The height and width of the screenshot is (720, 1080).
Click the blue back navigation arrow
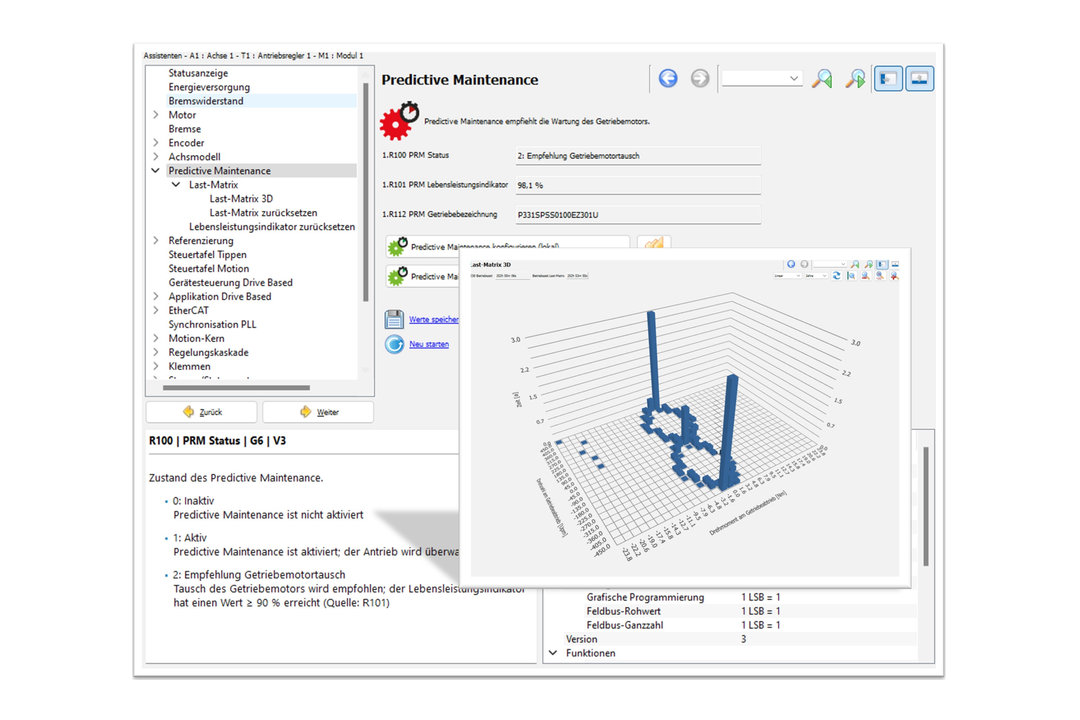[x=667, y=79]
